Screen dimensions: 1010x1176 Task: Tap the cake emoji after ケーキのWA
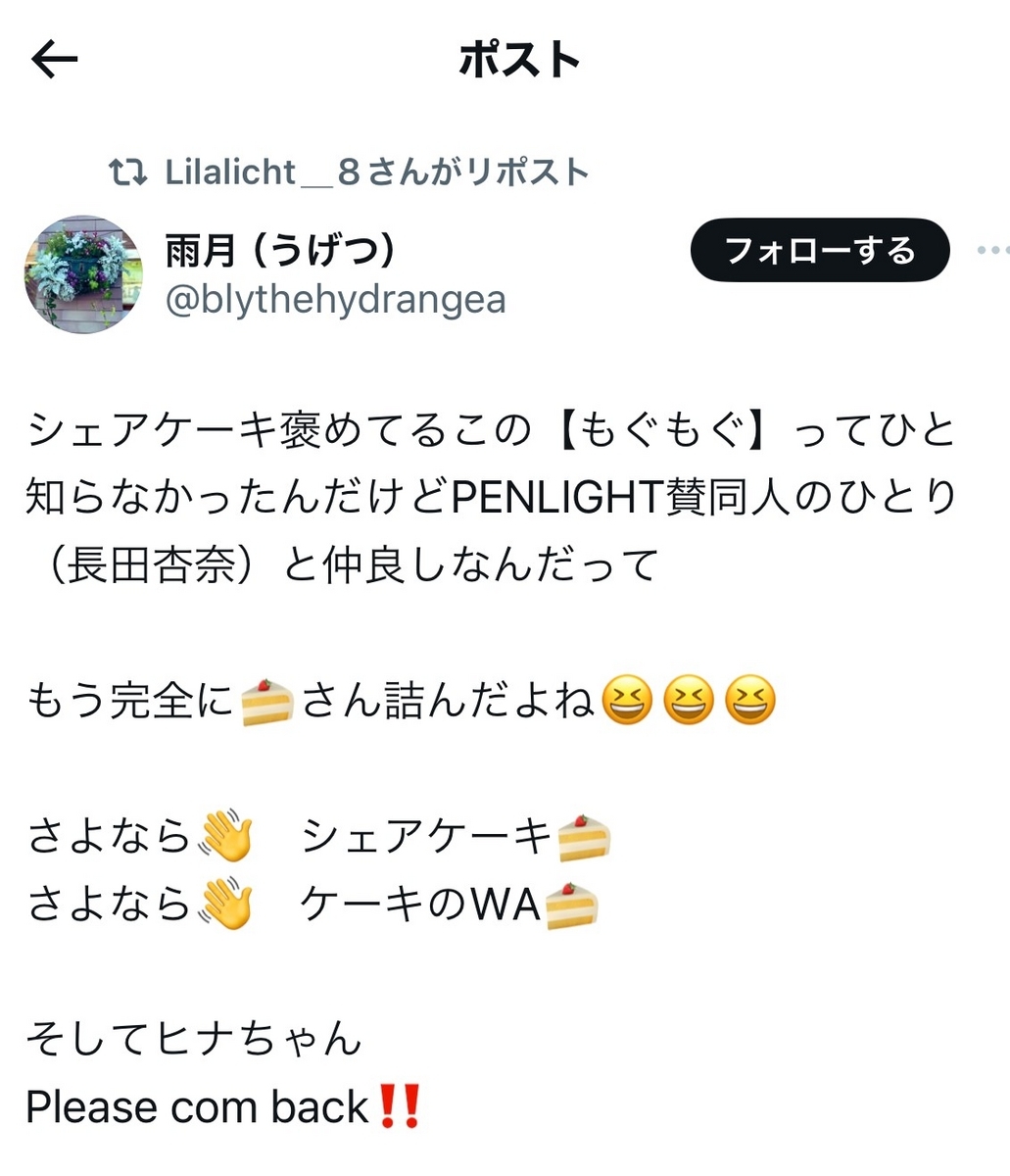click(x=570, y=905)
